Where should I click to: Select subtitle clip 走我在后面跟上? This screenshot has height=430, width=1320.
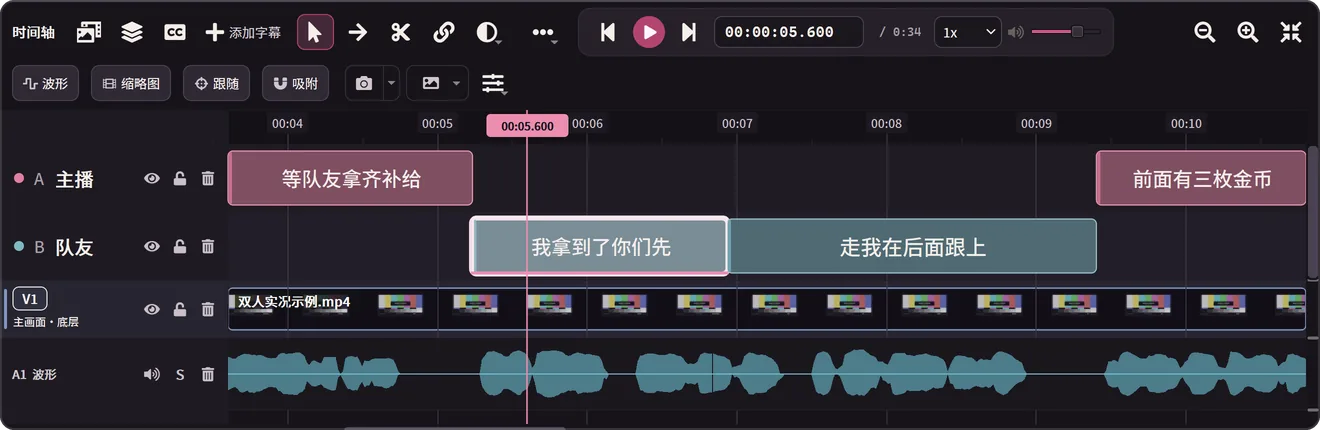[913, 246]
